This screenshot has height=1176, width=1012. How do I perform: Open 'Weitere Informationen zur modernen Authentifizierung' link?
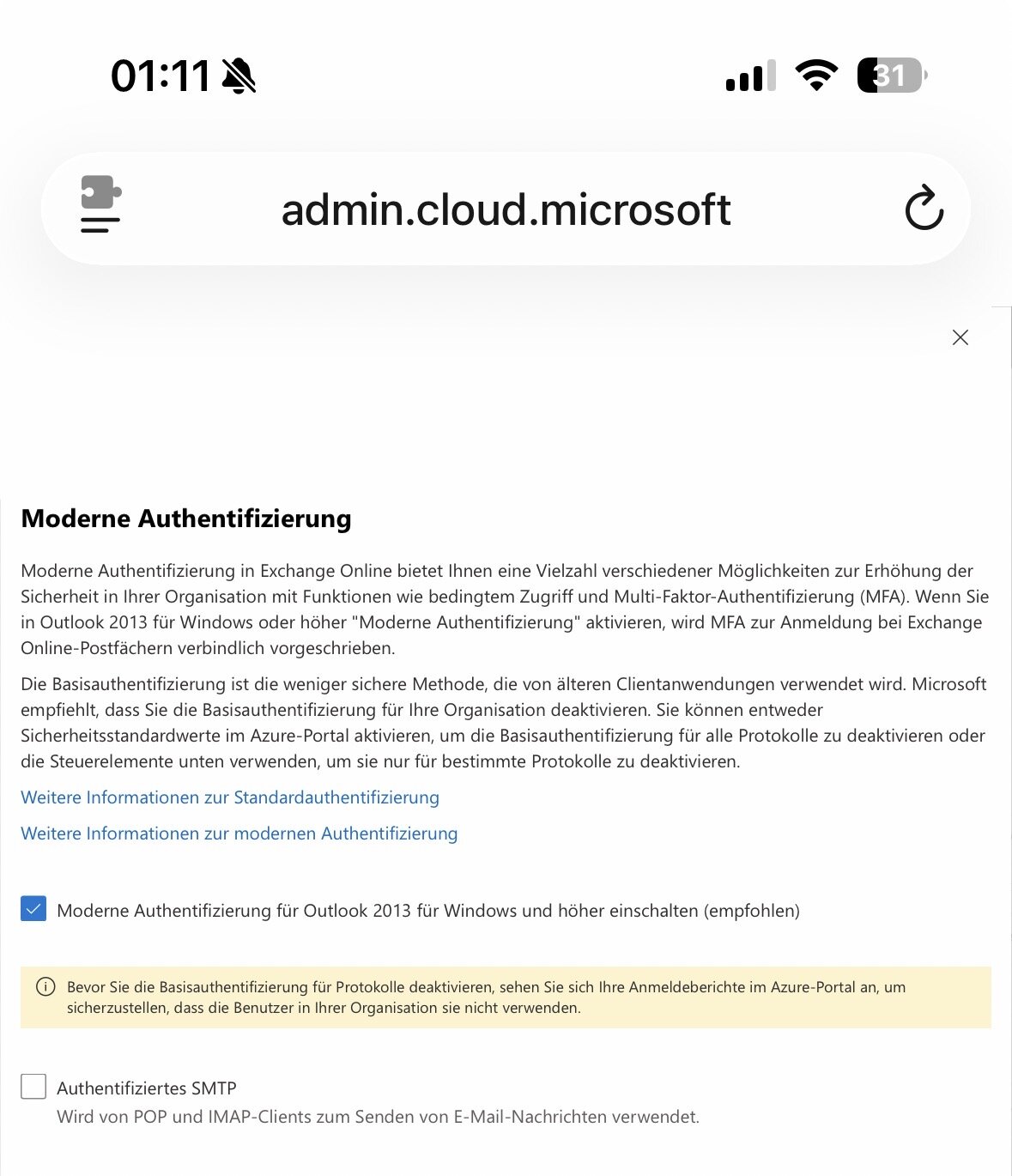click(x=239, y=834)
